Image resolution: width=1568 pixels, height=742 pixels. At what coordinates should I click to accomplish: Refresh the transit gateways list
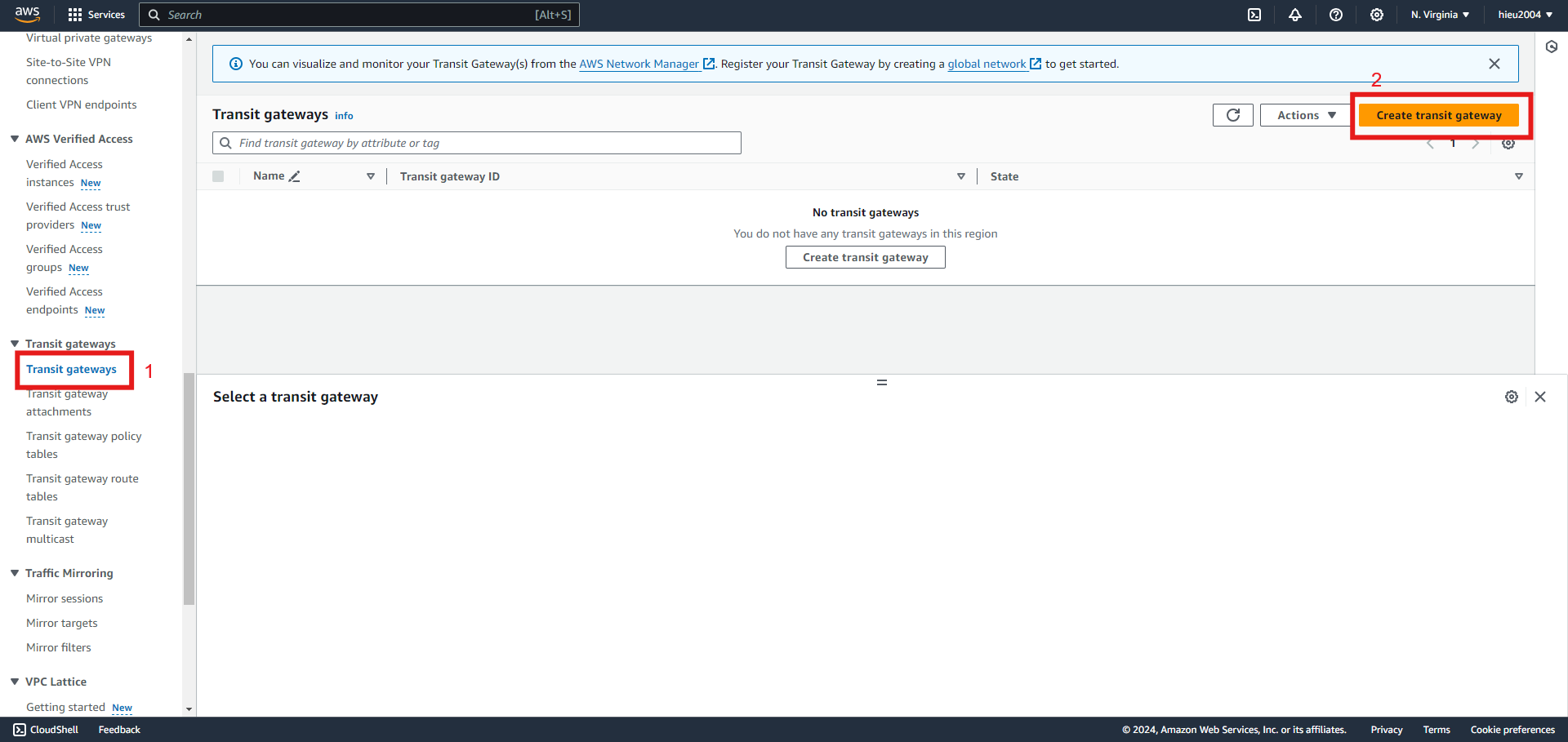(x=1233, y=115)
